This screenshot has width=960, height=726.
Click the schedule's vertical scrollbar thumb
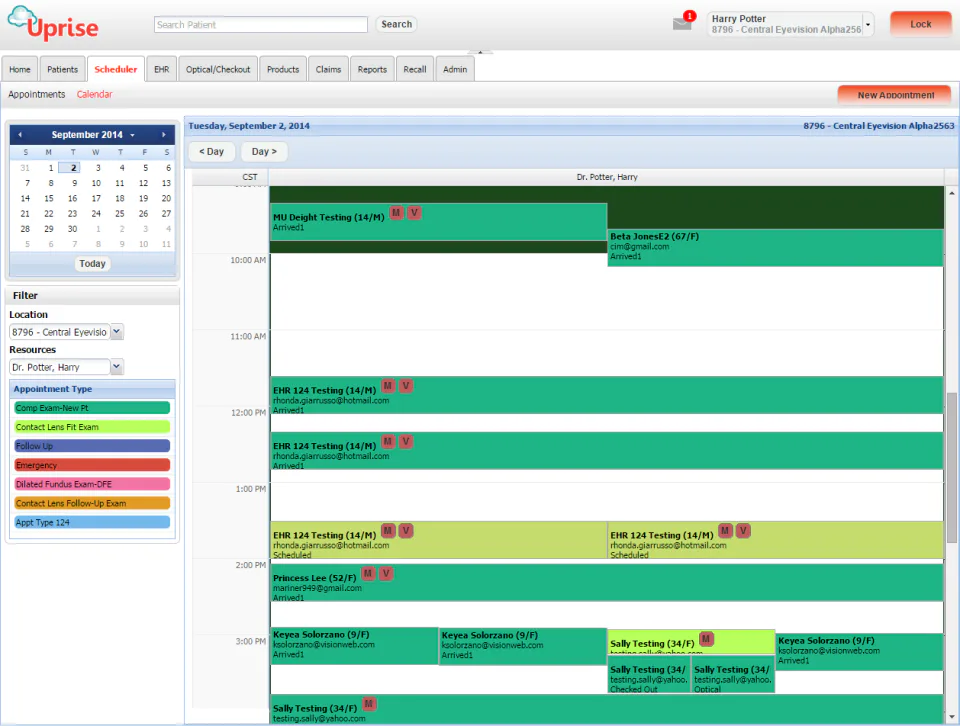(x=951, y=467)
